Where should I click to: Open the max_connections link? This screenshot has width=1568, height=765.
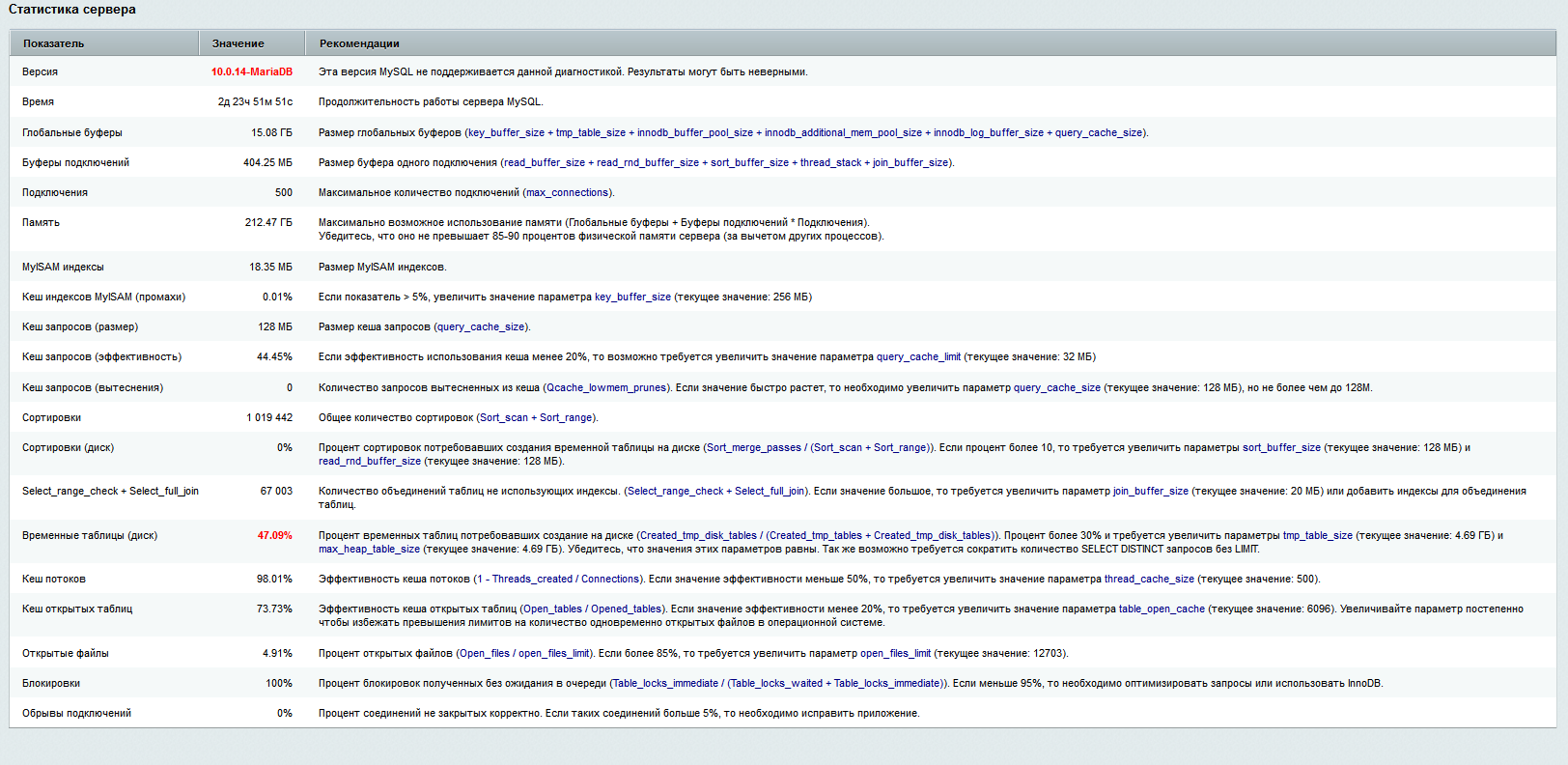tap(568, 192)
